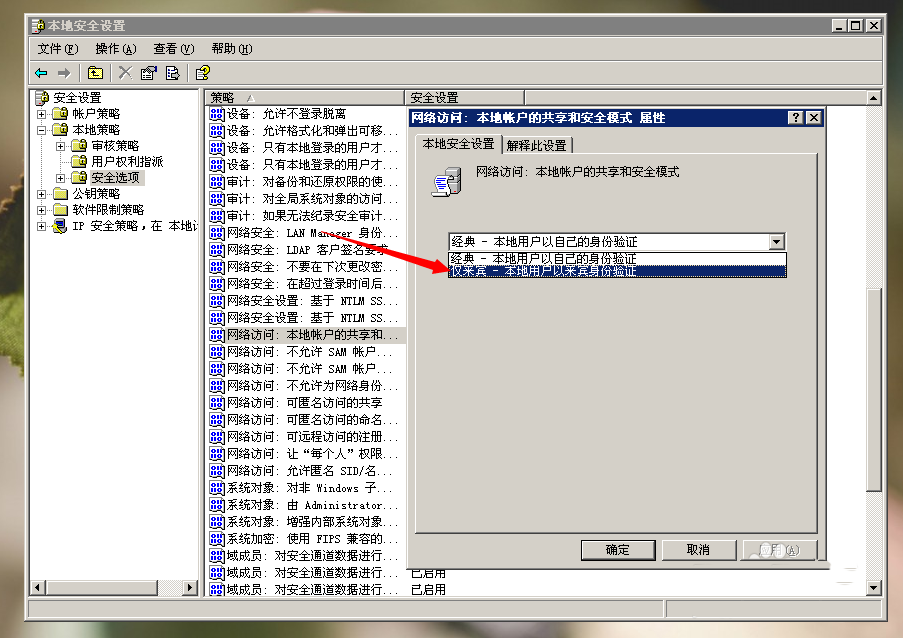Click the 安全设置 column header
903x638 pixels.
tap(464, 98)
